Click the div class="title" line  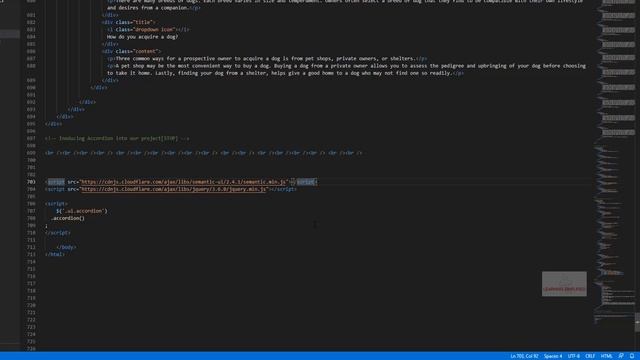click(x=129, y=22)
